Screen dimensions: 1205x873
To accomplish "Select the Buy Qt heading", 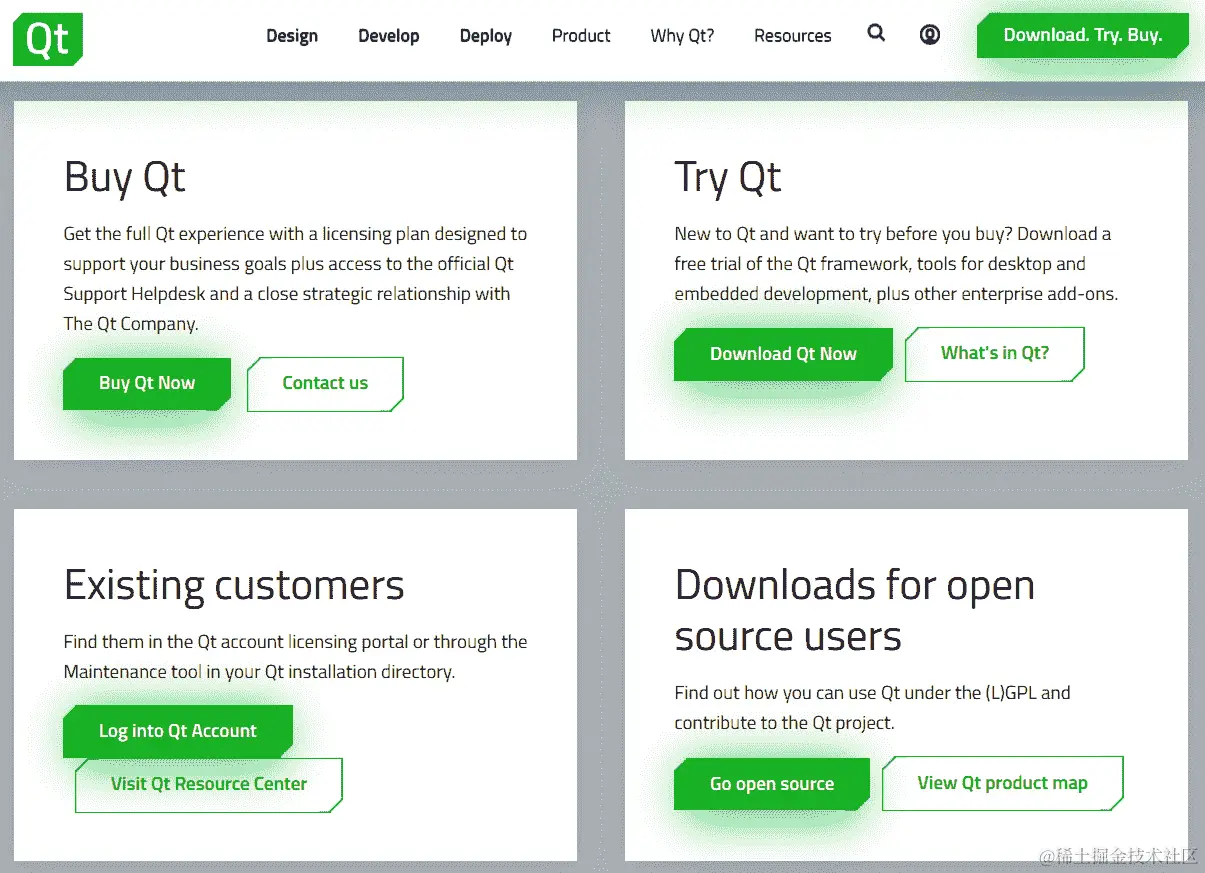I will [125, 177].
